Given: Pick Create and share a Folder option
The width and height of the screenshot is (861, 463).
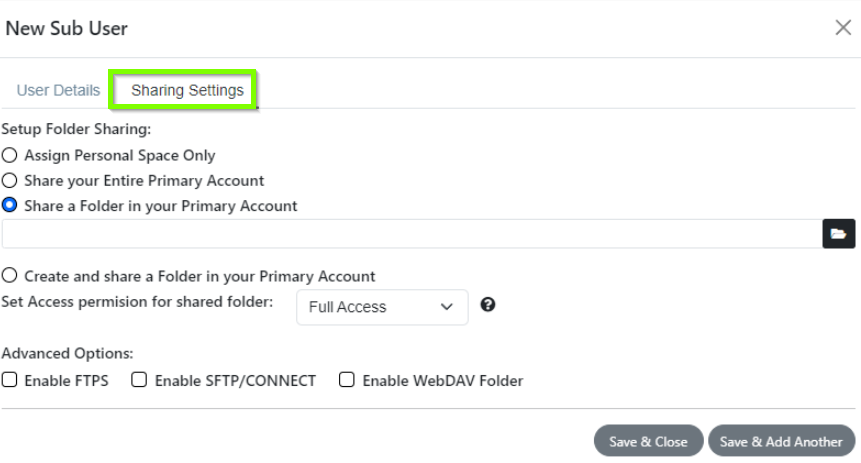Looking at the screenshot, I should (x=9, y=275).
